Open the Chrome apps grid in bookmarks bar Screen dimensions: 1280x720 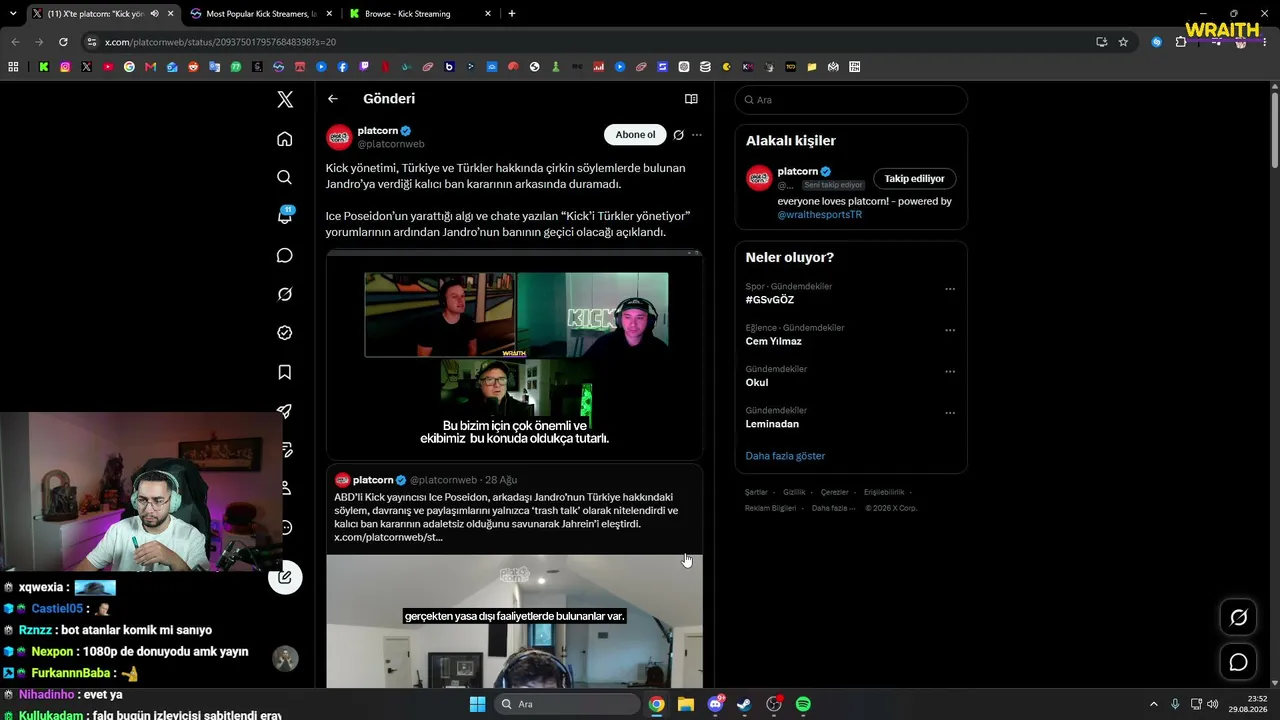click(13, 67)
